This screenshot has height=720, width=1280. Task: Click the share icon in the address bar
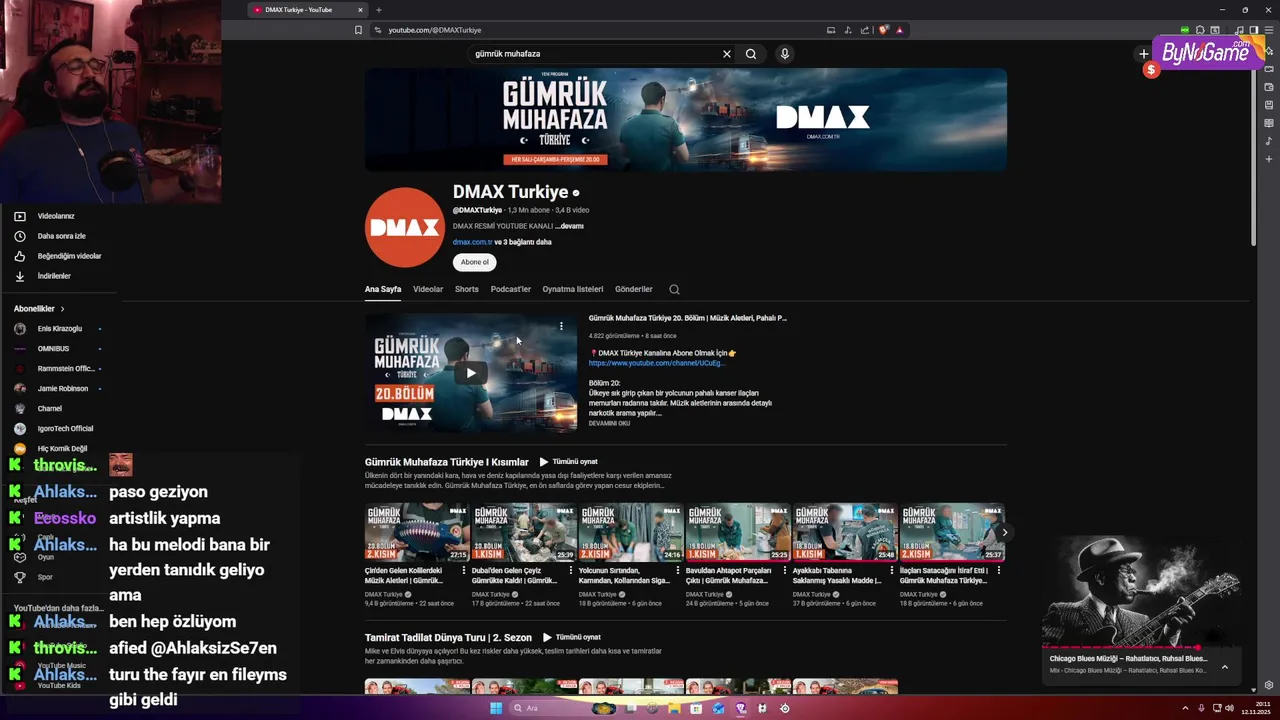(x=866, y=30)
